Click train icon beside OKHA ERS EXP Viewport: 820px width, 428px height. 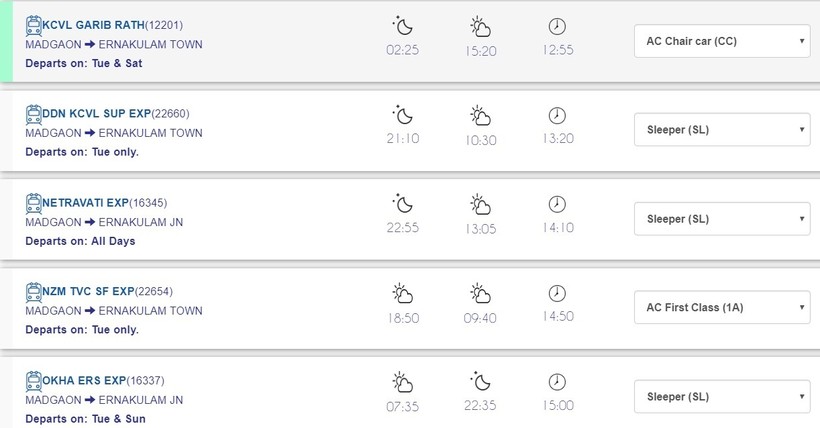point(34,380)
